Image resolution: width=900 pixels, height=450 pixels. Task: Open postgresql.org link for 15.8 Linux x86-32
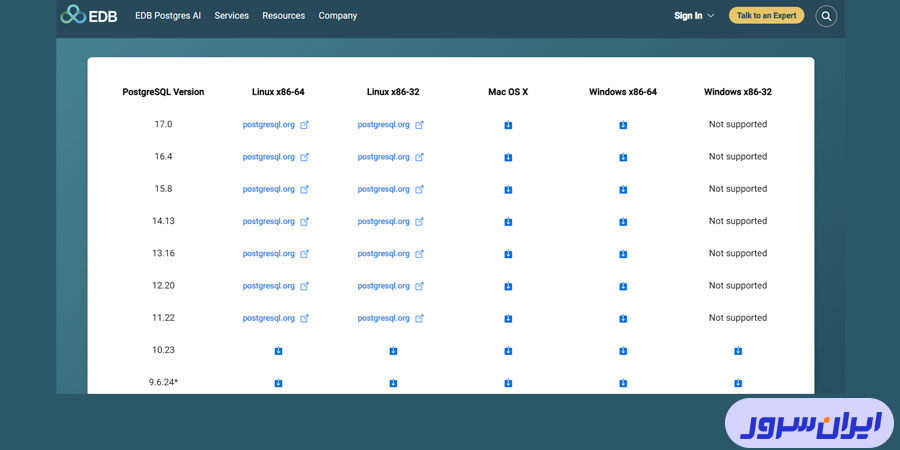(390, 189)
